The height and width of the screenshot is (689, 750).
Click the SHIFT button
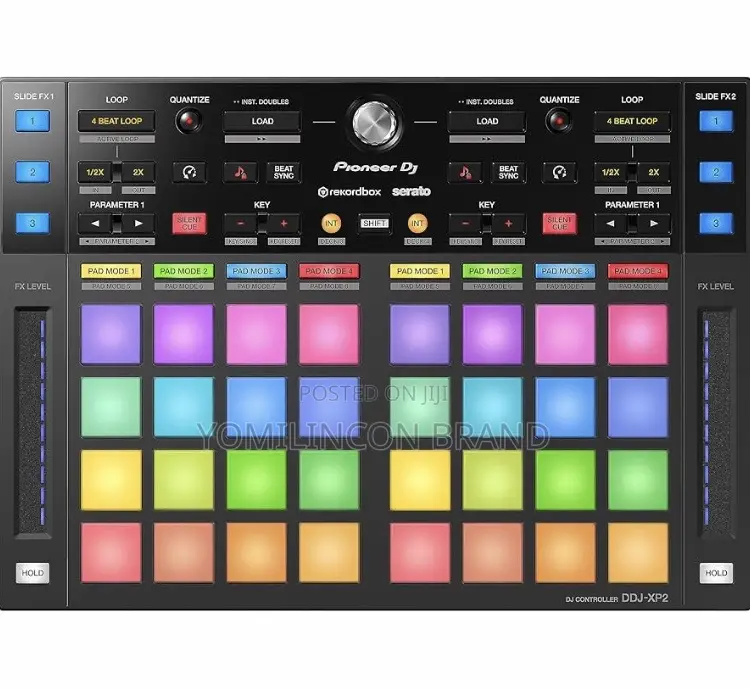coord(375,223)
